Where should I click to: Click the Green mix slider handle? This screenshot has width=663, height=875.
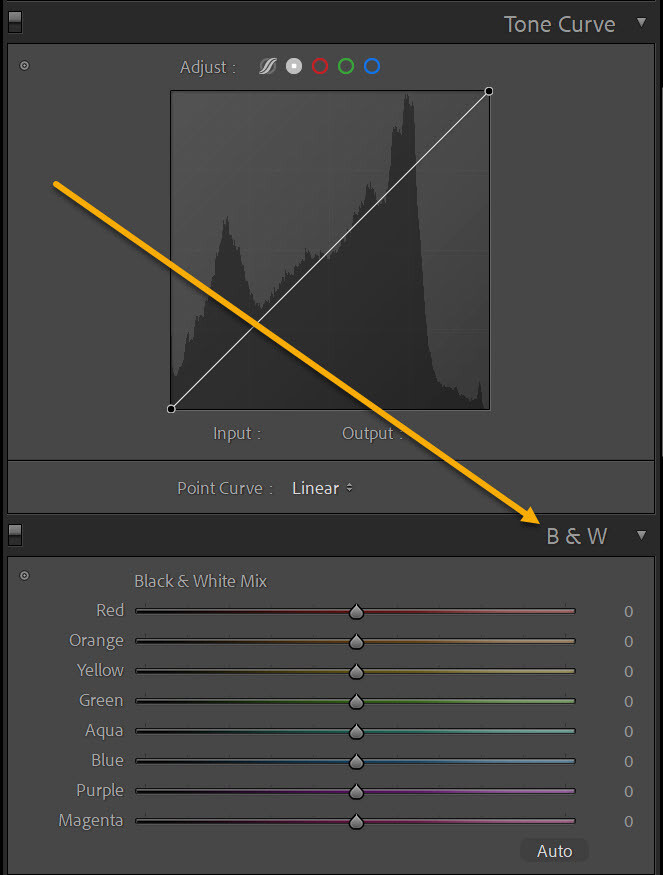tap(356, 700)
